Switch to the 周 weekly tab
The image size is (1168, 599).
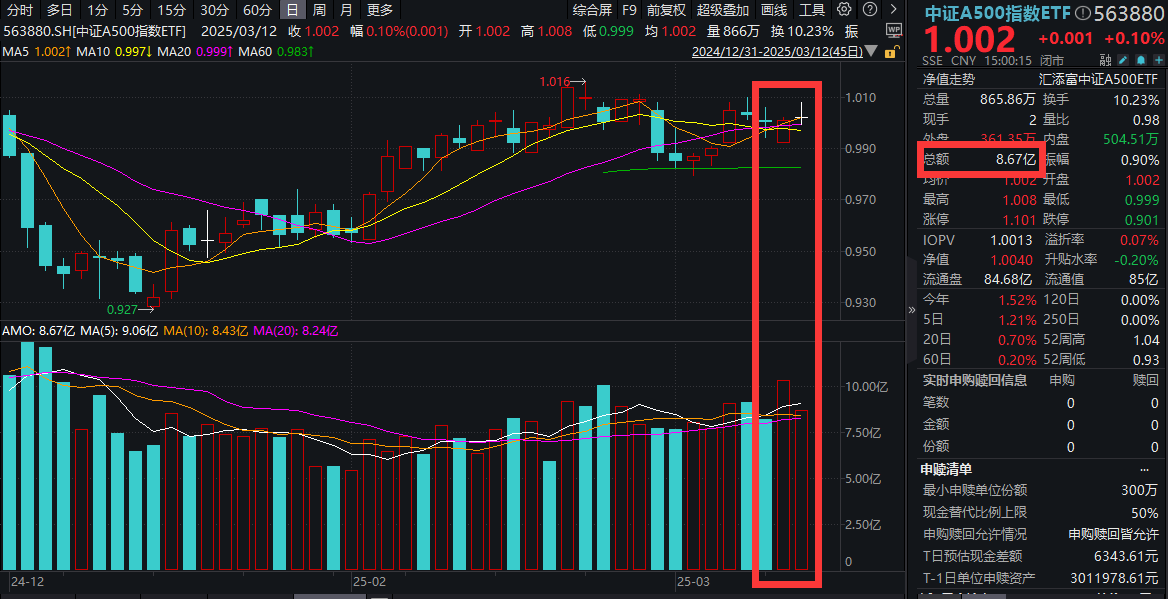[x=318, y=10]
